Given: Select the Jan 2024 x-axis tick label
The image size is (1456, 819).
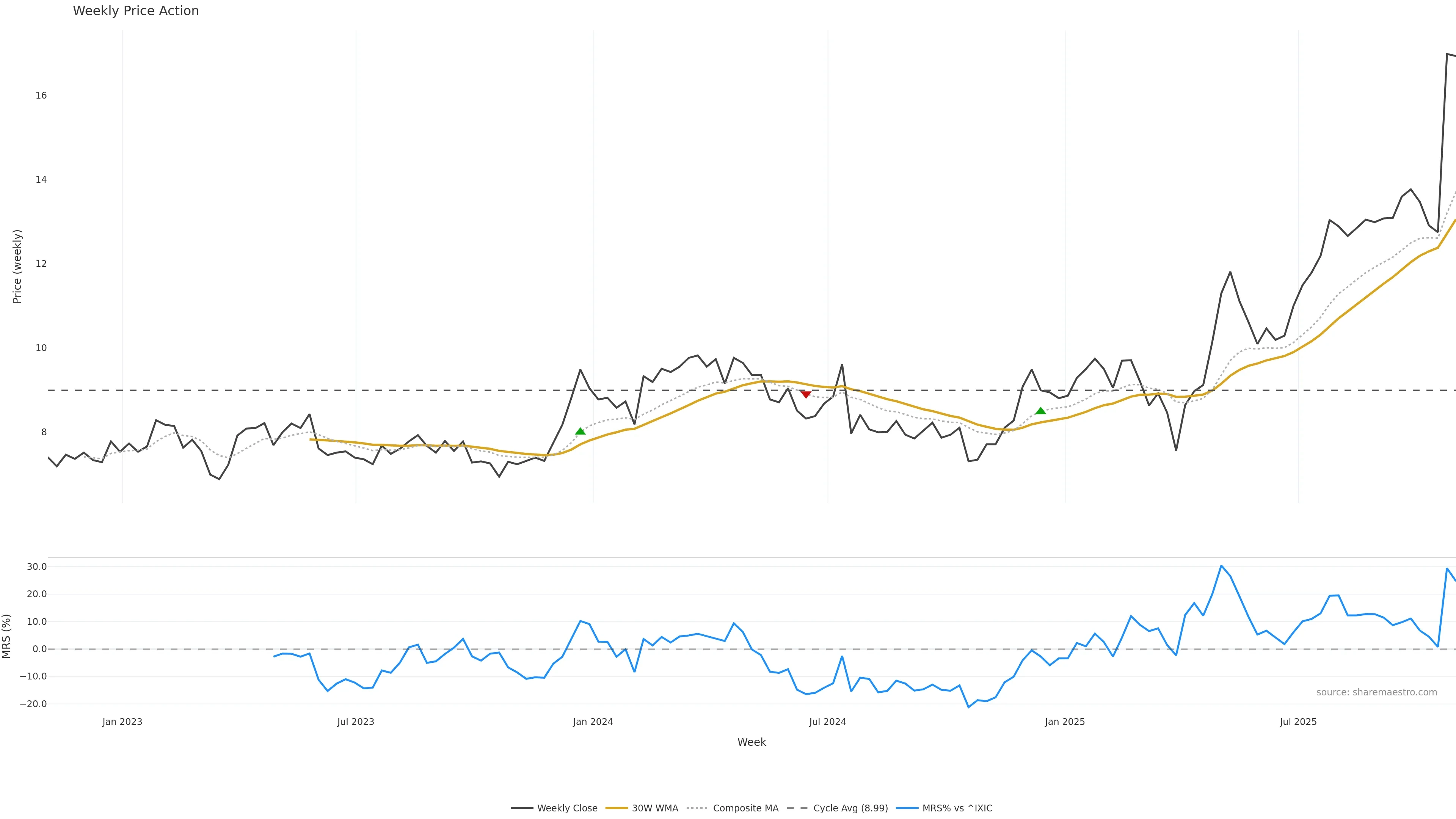Looking at the screenshot, I should pyautogui.click(x=592, y=722).
